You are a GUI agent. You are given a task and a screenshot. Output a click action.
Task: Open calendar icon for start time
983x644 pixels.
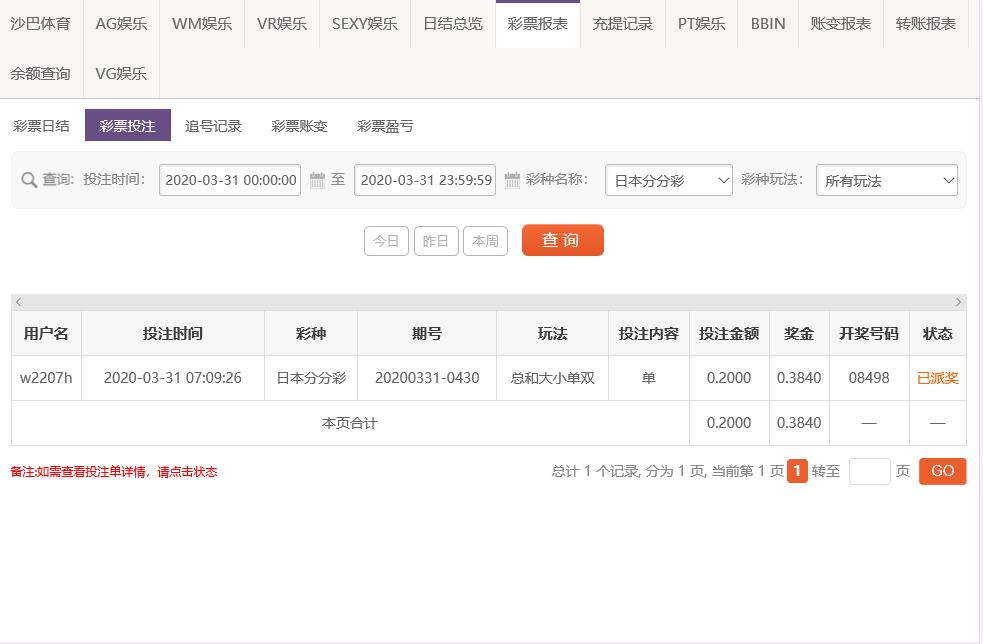(317, 180)
